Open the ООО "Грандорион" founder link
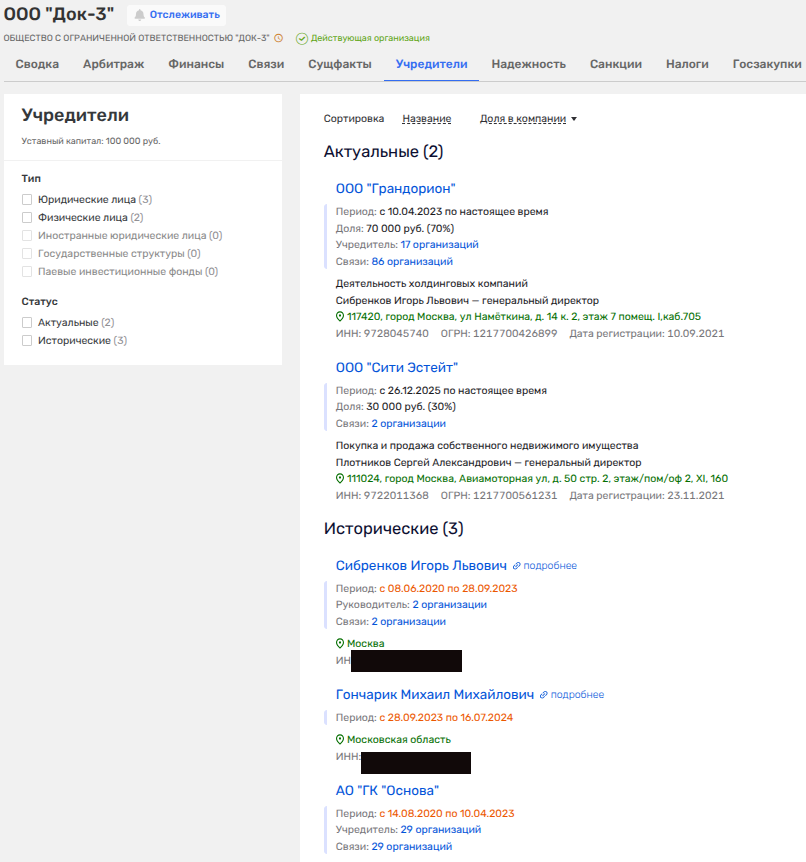The width and height of the screenshot is (806, 862). tap(395, 188)
